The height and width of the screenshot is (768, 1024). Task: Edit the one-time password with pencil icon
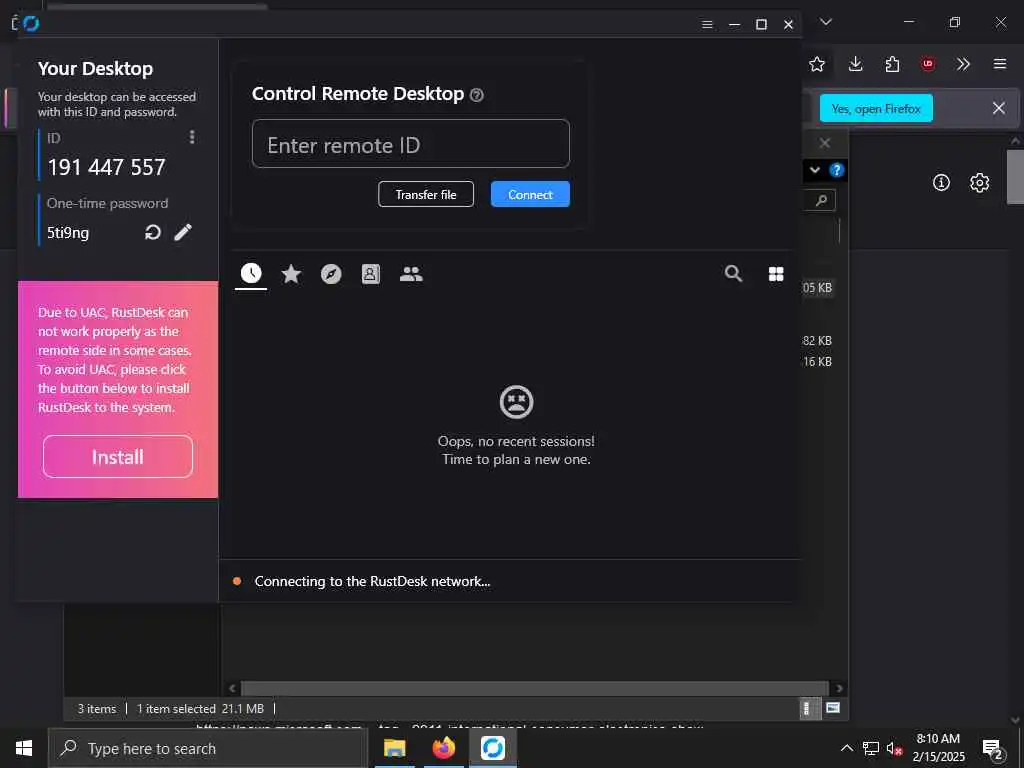[183, 232]
